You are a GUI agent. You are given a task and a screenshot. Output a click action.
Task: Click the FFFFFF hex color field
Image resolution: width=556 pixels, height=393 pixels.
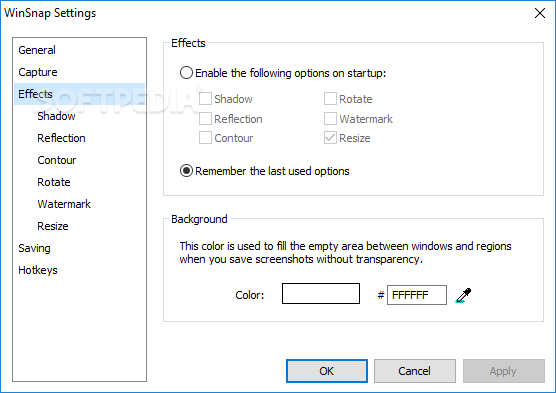[417, 295]
